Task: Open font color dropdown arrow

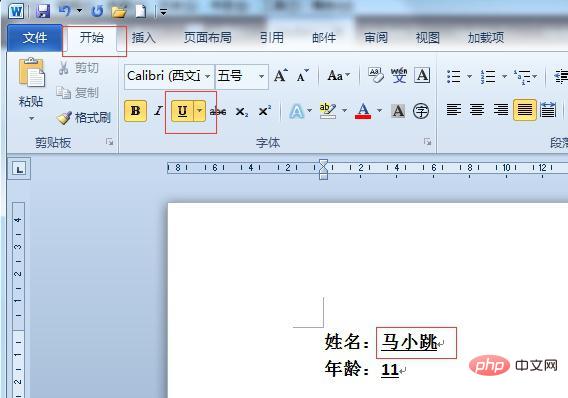Action: [379, 110]
